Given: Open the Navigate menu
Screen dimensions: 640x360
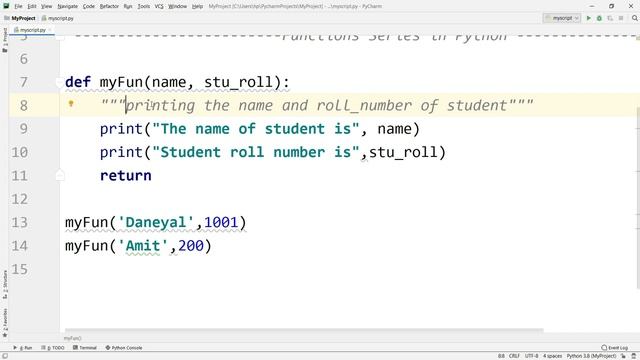Looking at the screenshot, I should [67, 6].
